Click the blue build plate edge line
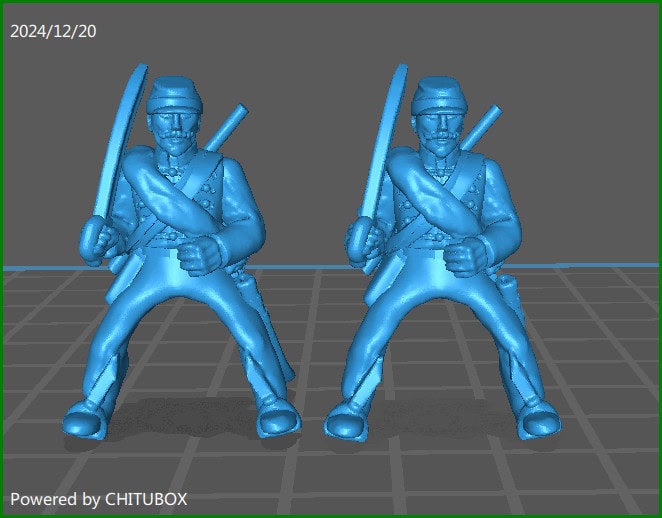Viewport: 662px width, 518px height. pos(40,268)
